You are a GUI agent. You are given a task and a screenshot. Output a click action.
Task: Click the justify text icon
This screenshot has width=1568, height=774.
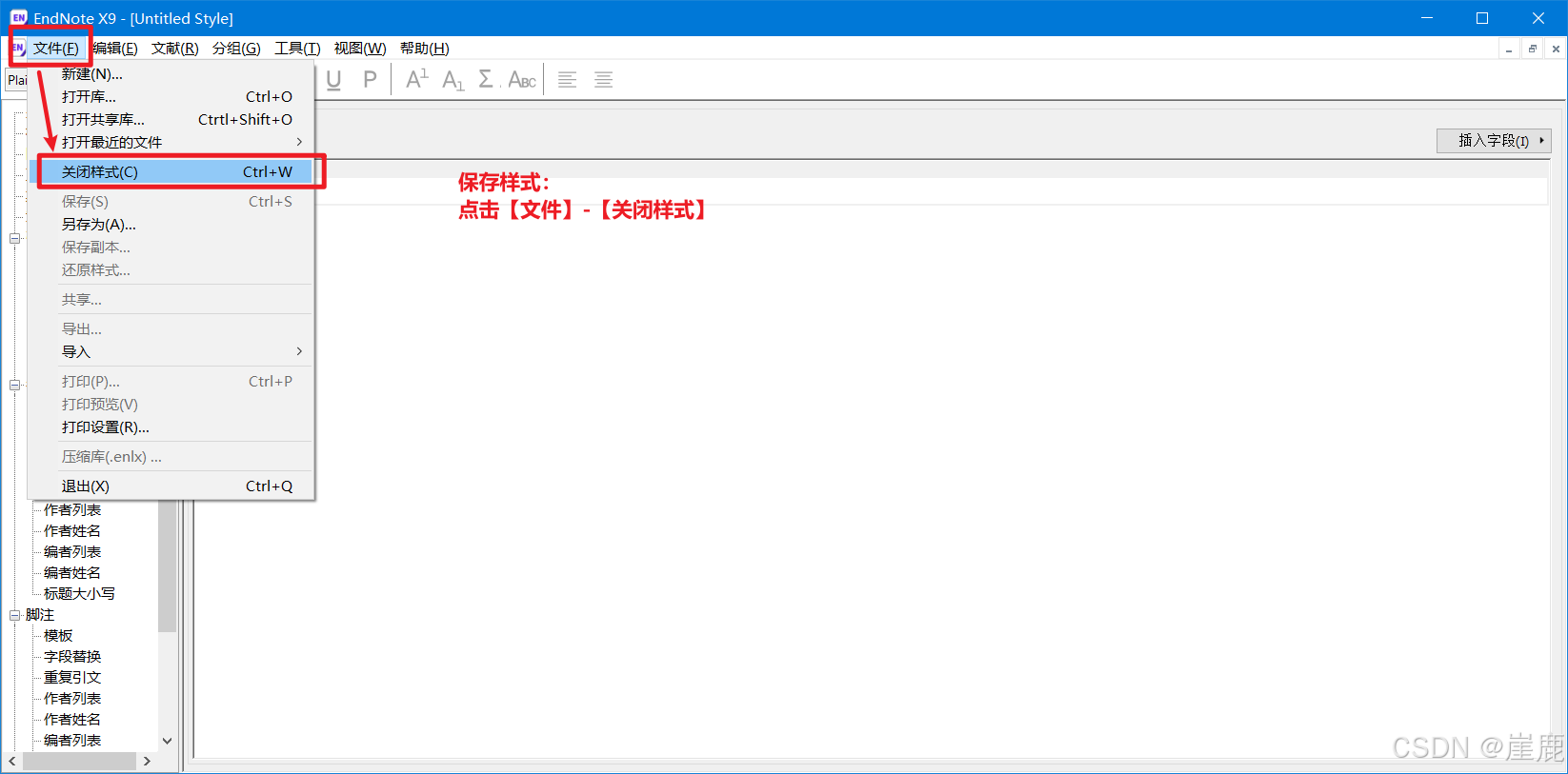pos(603,80)
